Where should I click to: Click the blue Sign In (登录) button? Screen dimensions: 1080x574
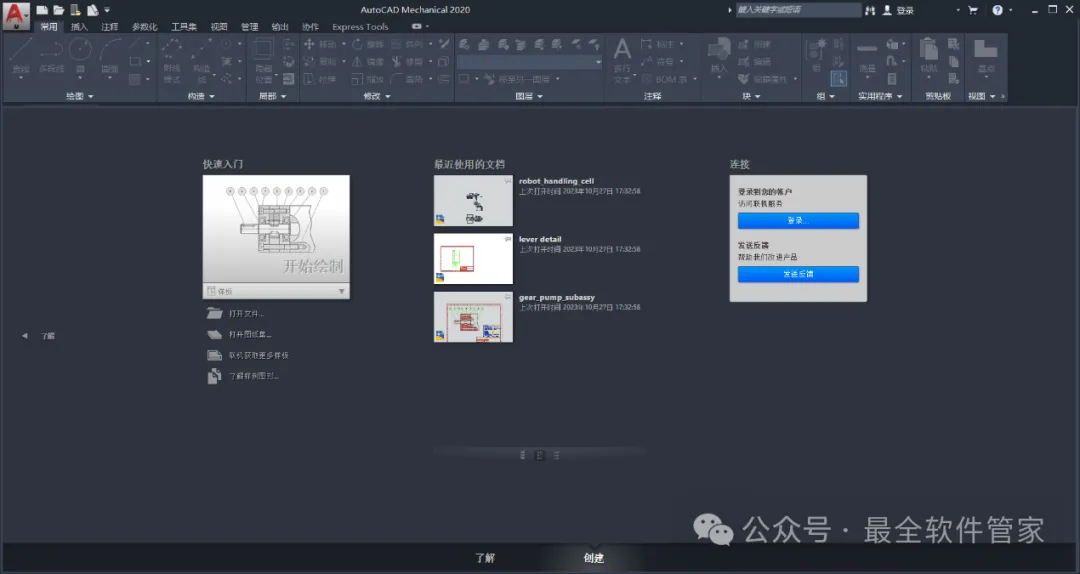(798, 221)
